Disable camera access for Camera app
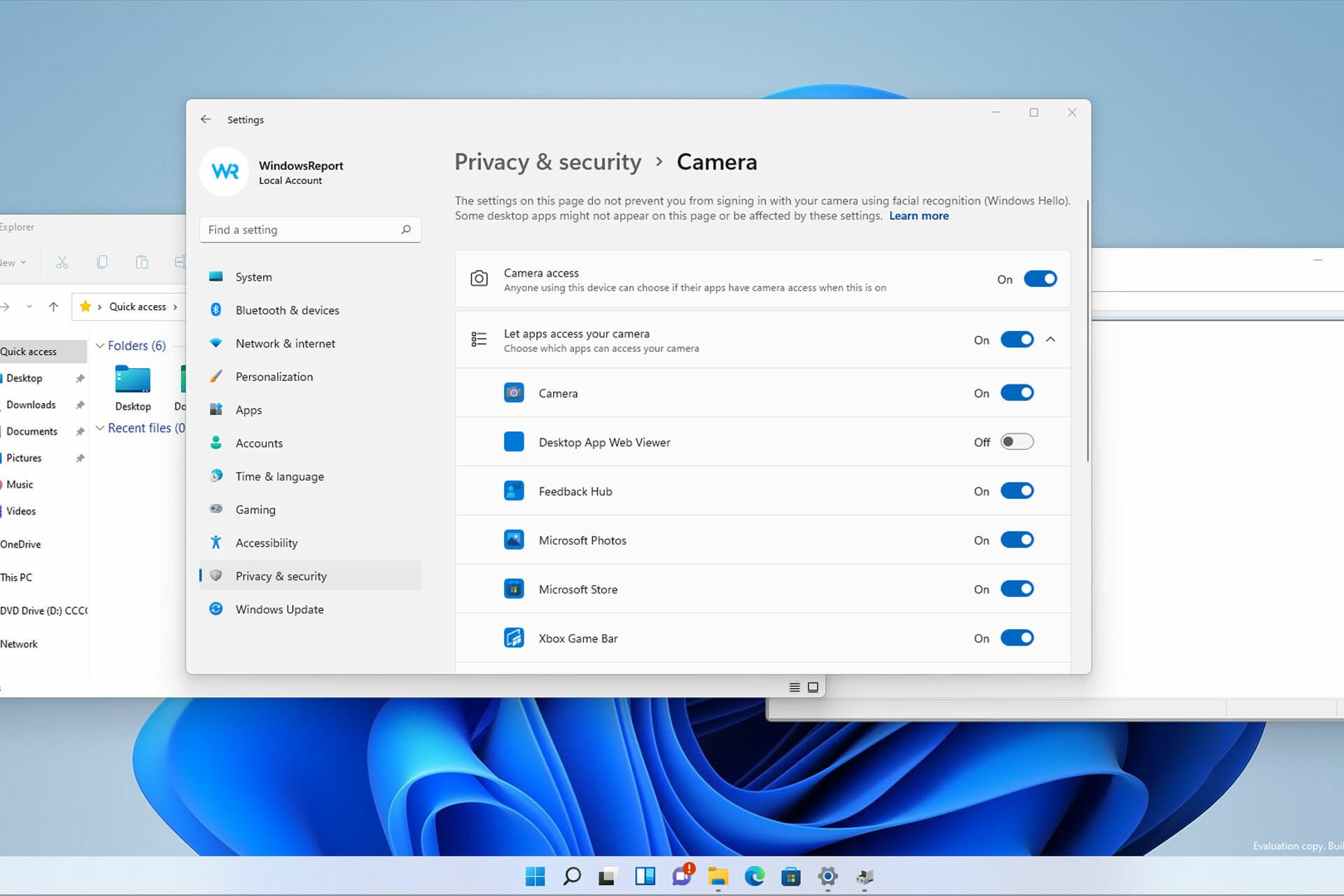The width and height of the screenshot is (1344, 896). click(1017, 393)
